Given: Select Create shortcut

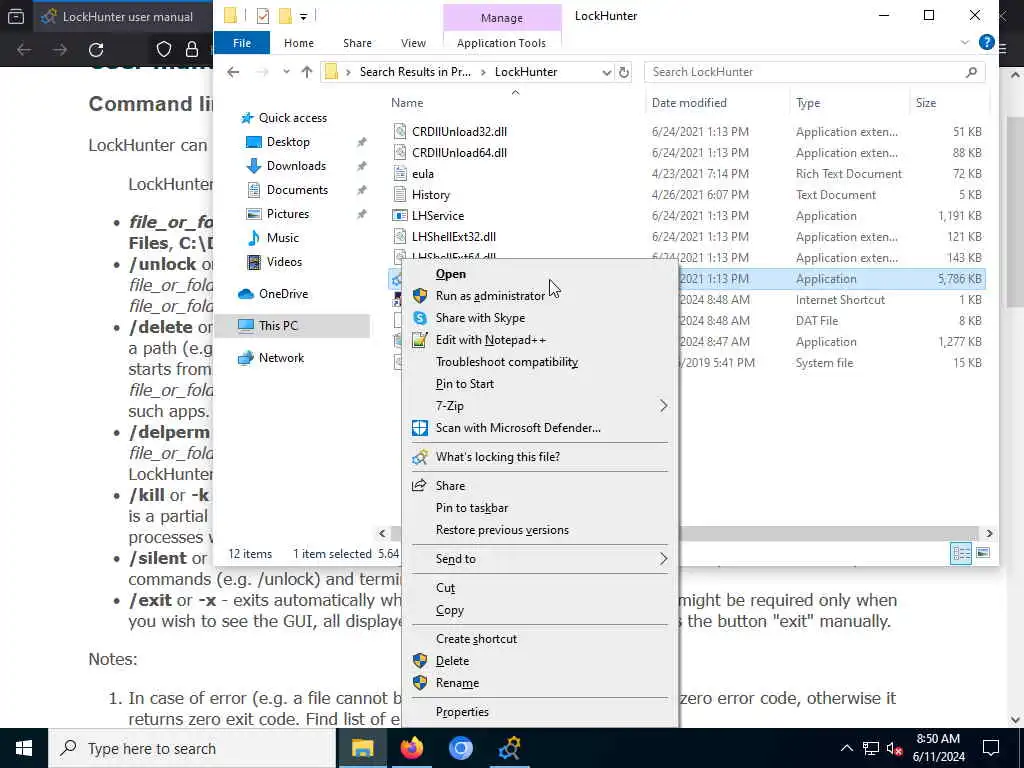Looking at the screenshot, I should tap(476, 639).
